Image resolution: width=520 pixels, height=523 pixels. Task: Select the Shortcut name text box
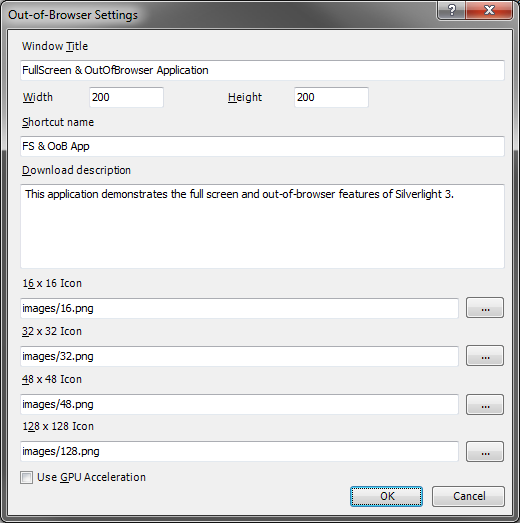point(262,146)
